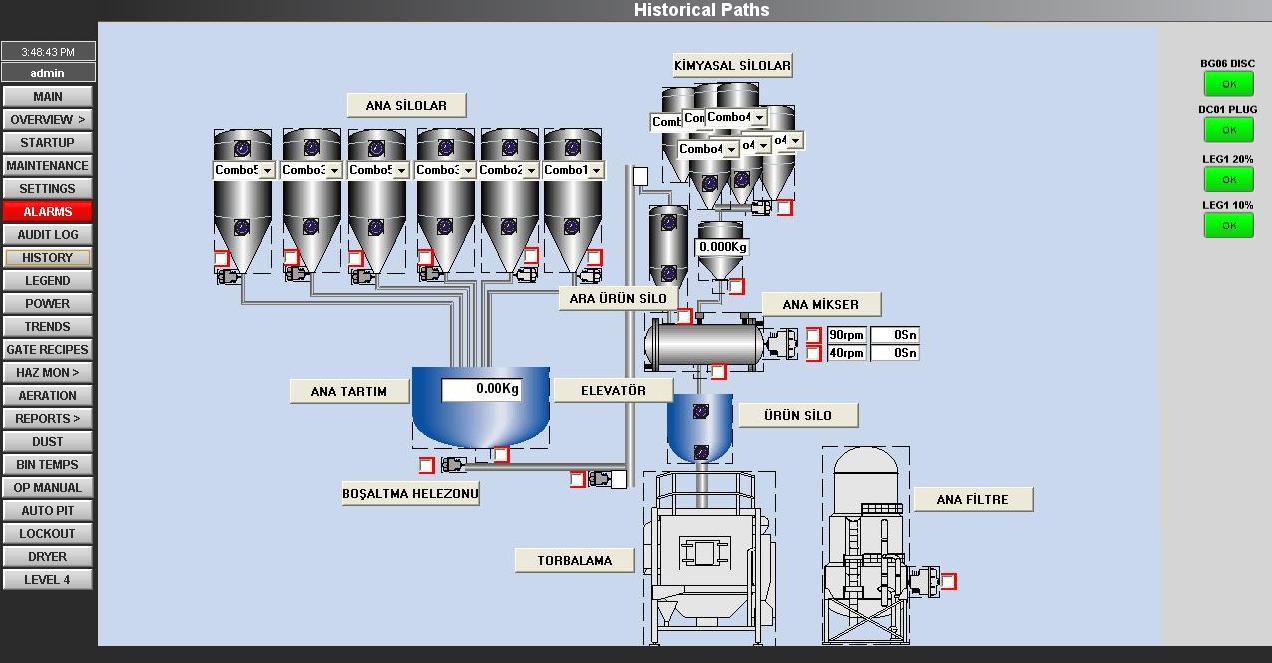The image size is (1272, 663).
Task: Open the Combo1 dropdown on main silo
Action: click(596, 171)
